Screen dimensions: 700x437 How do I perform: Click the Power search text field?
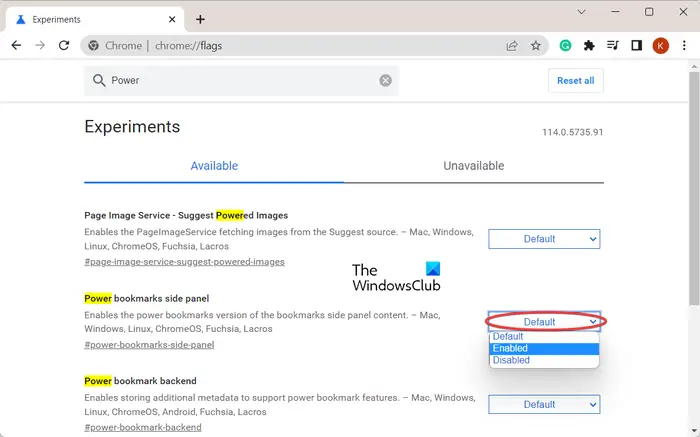243,80
